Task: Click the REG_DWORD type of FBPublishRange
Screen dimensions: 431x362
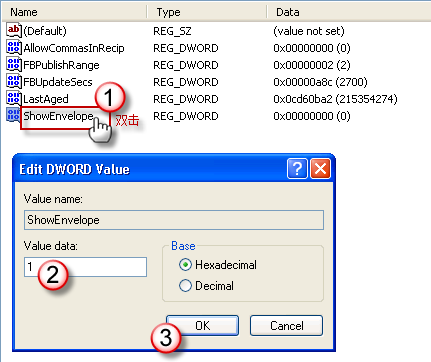Action: [x=186, y=65]
